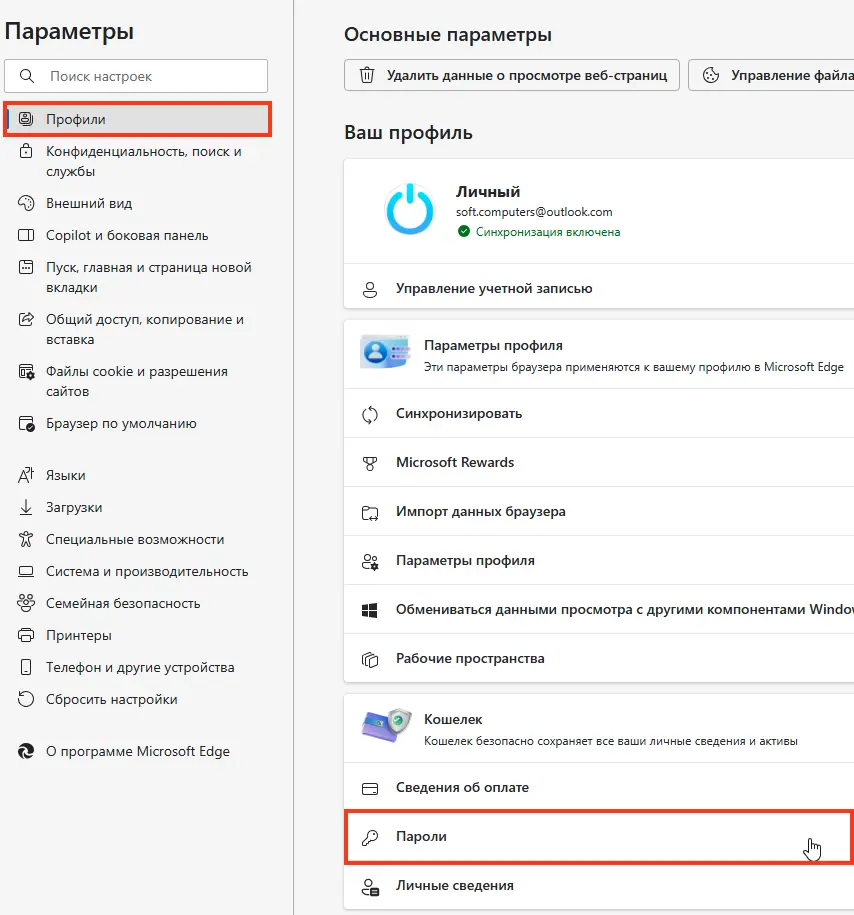The height and width of the screenshot is (915, 854).
Task: Click the Edge logo next to О программе
Action: [x=26, y=751]
